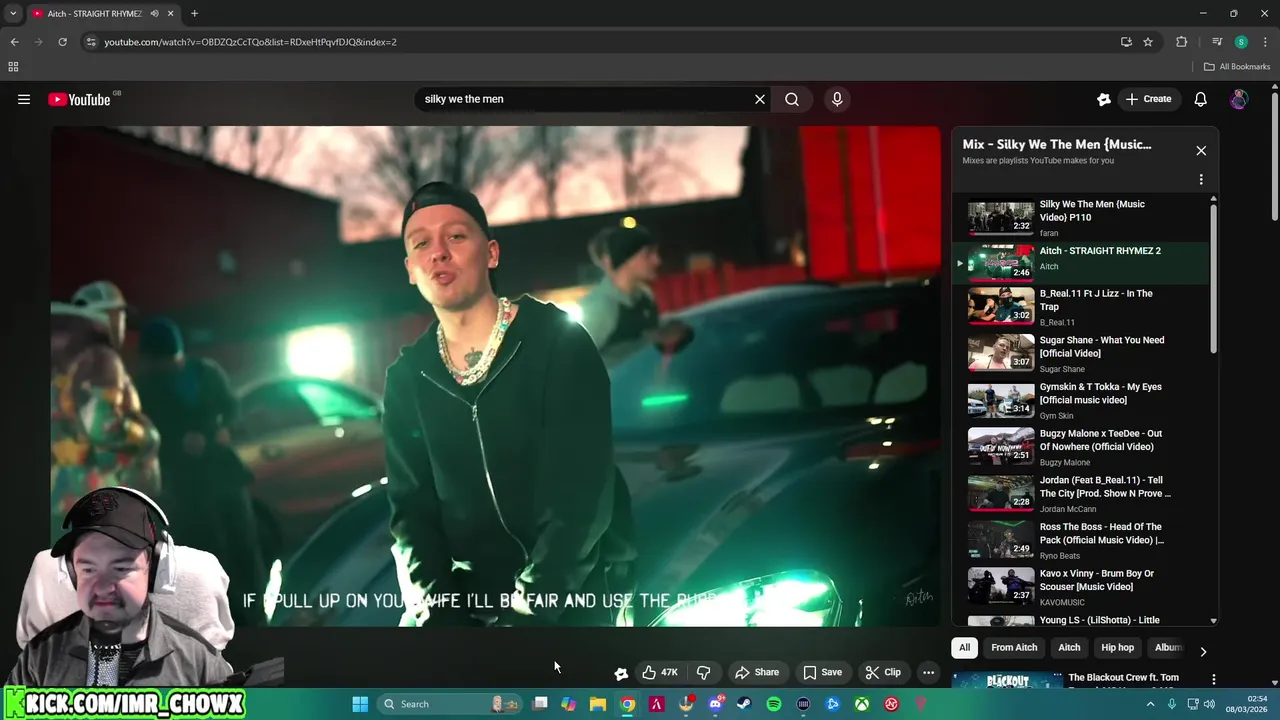Select the Aitch filter chip
Image resolution: width=1280 pixels, height=720 pixels.
click(1069, 647)
